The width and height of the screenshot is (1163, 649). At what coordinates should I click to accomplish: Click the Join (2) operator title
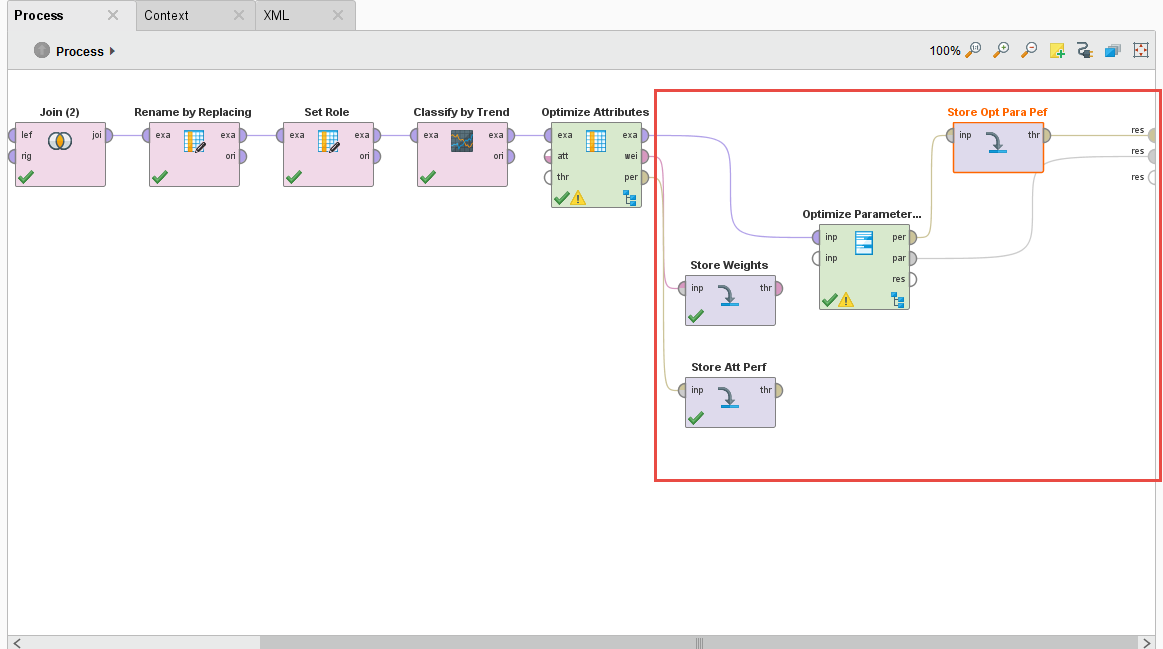coord(59,112)
